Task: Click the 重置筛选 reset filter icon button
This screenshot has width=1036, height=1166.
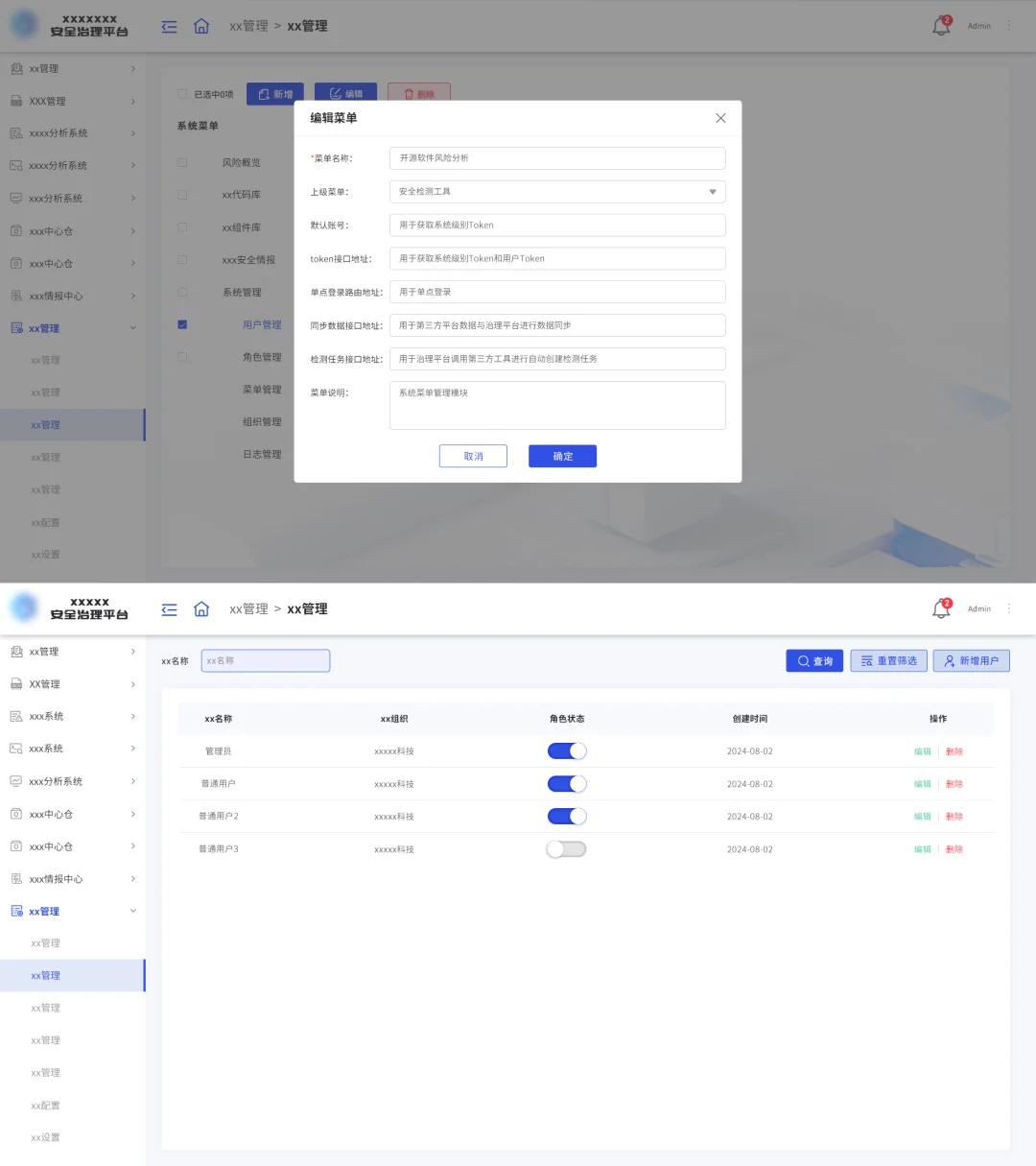Action: point(888,660)
